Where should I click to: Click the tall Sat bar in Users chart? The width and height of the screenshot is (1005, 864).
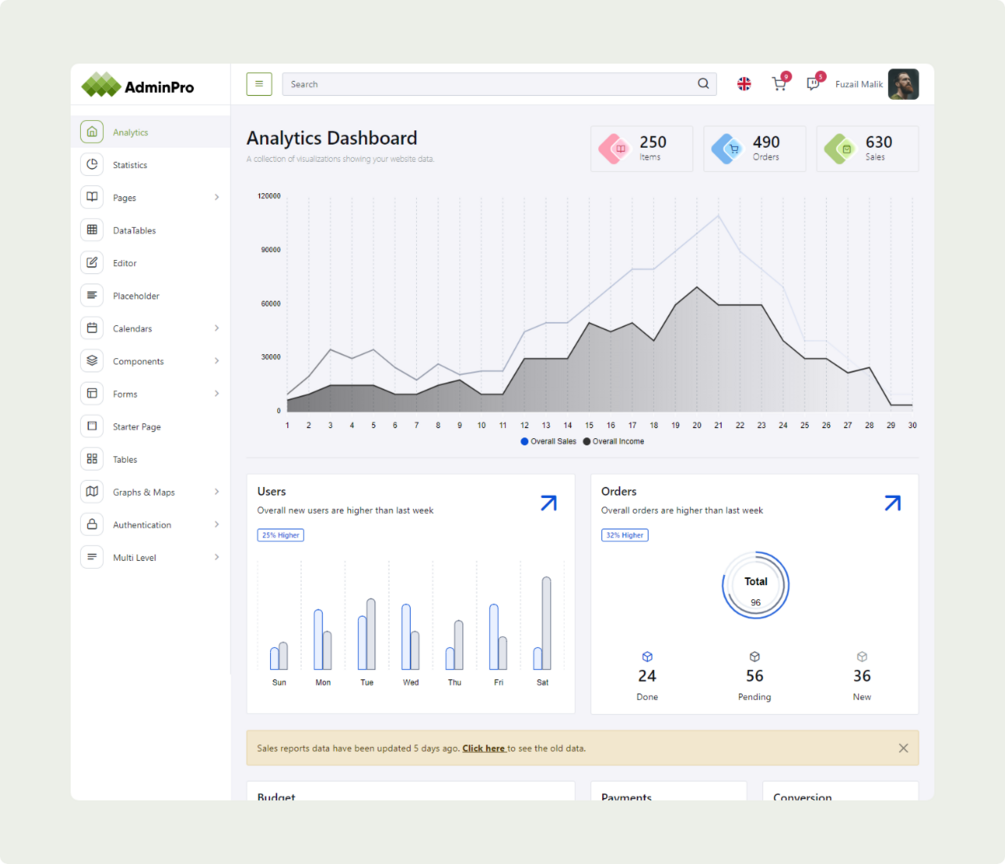(547, 623)
